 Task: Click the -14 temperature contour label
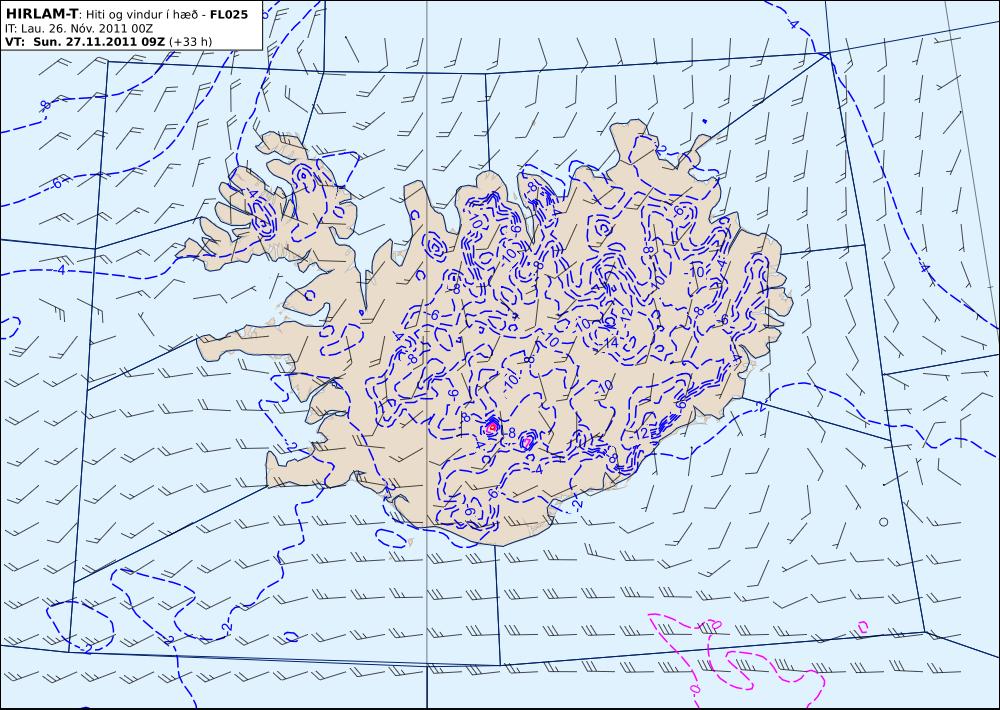click(x=608, y=343)
